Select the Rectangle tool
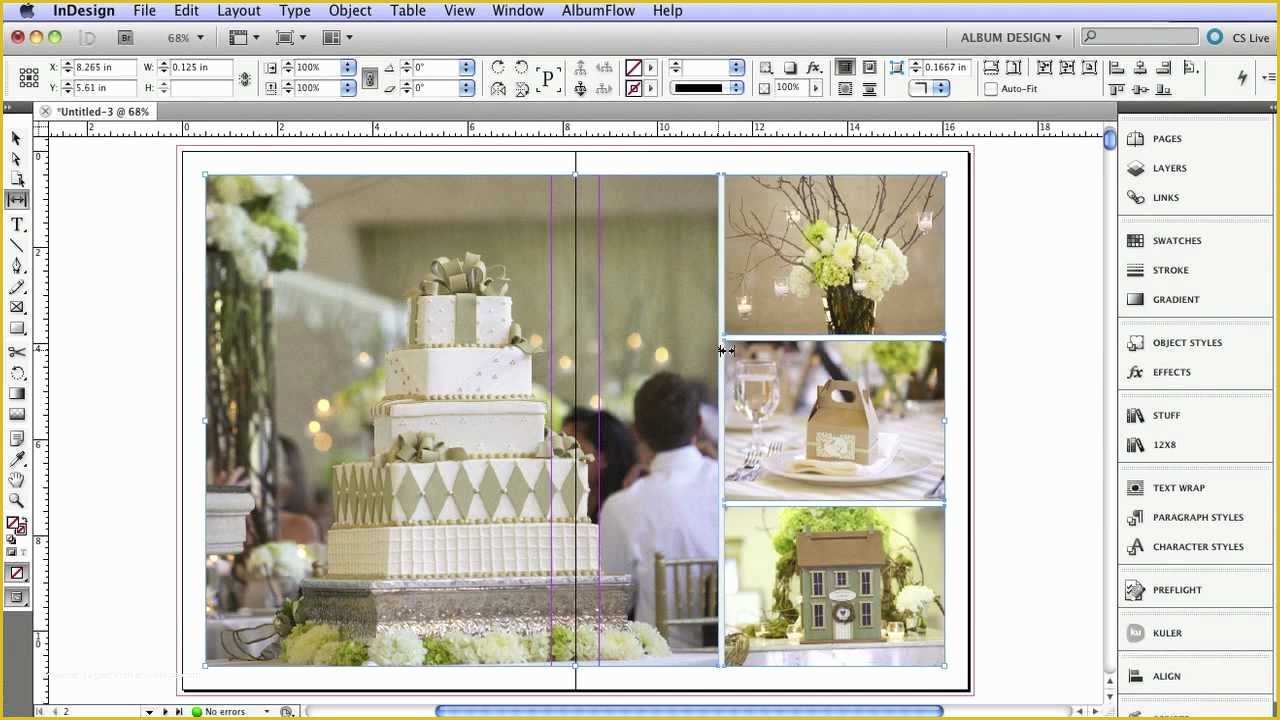 17,328
